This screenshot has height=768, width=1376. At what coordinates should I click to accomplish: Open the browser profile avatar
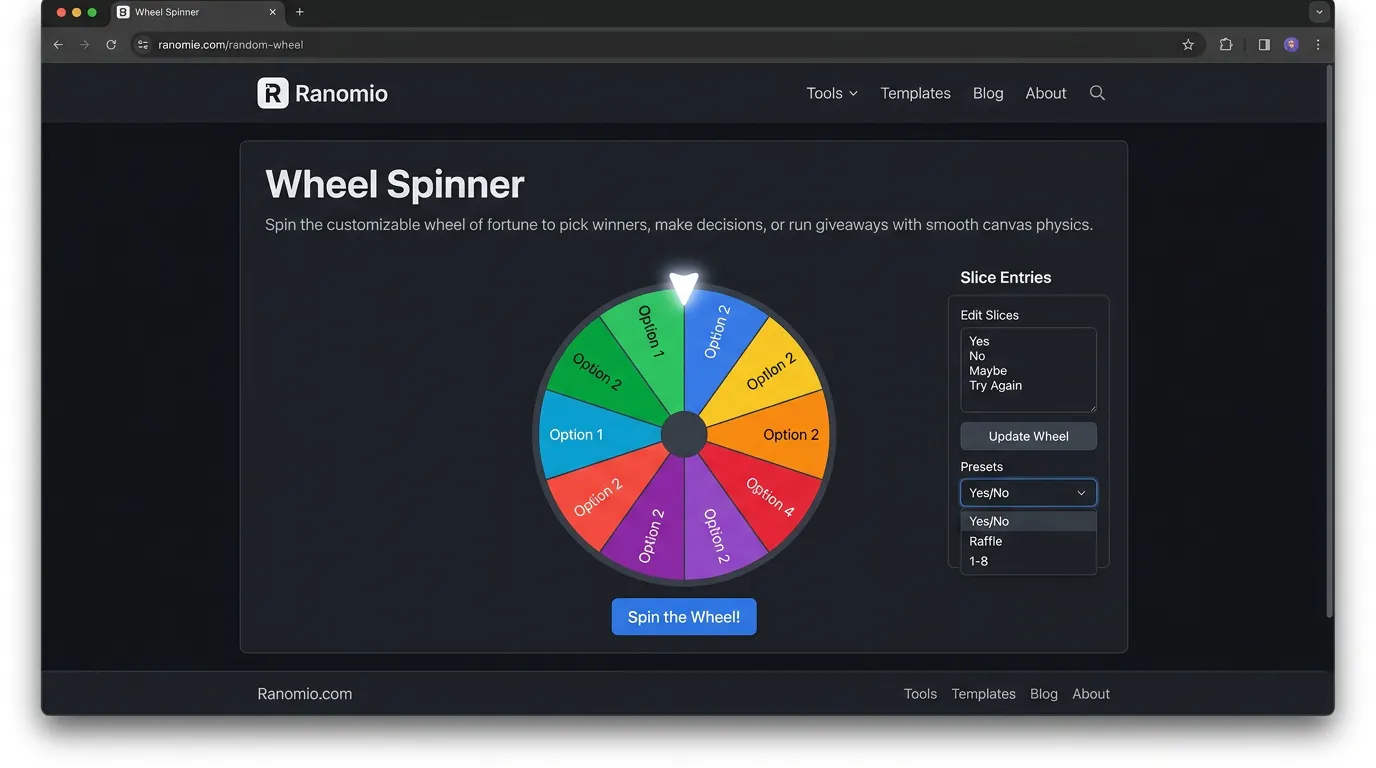tap(1291, 45)
